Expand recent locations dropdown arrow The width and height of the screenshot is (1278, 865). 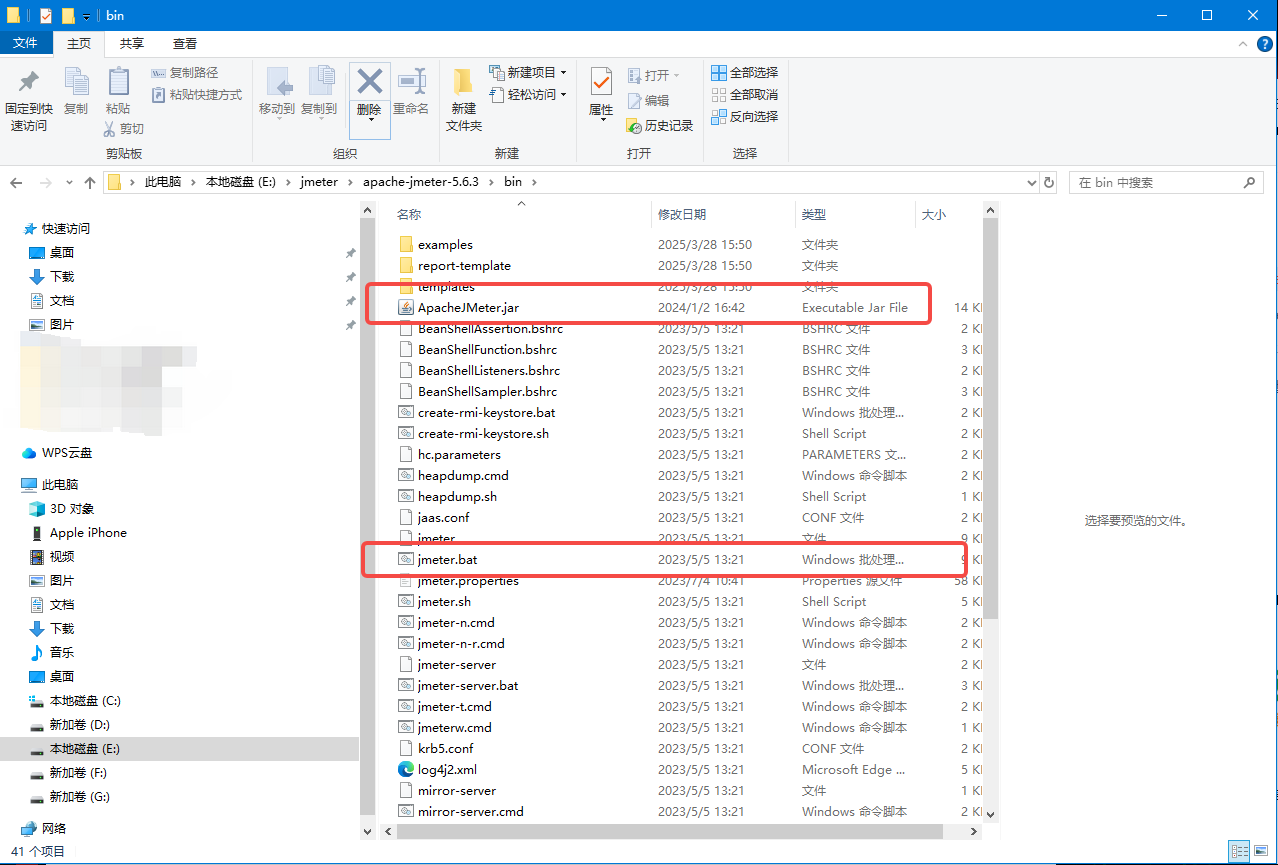(x=69, y=183)
